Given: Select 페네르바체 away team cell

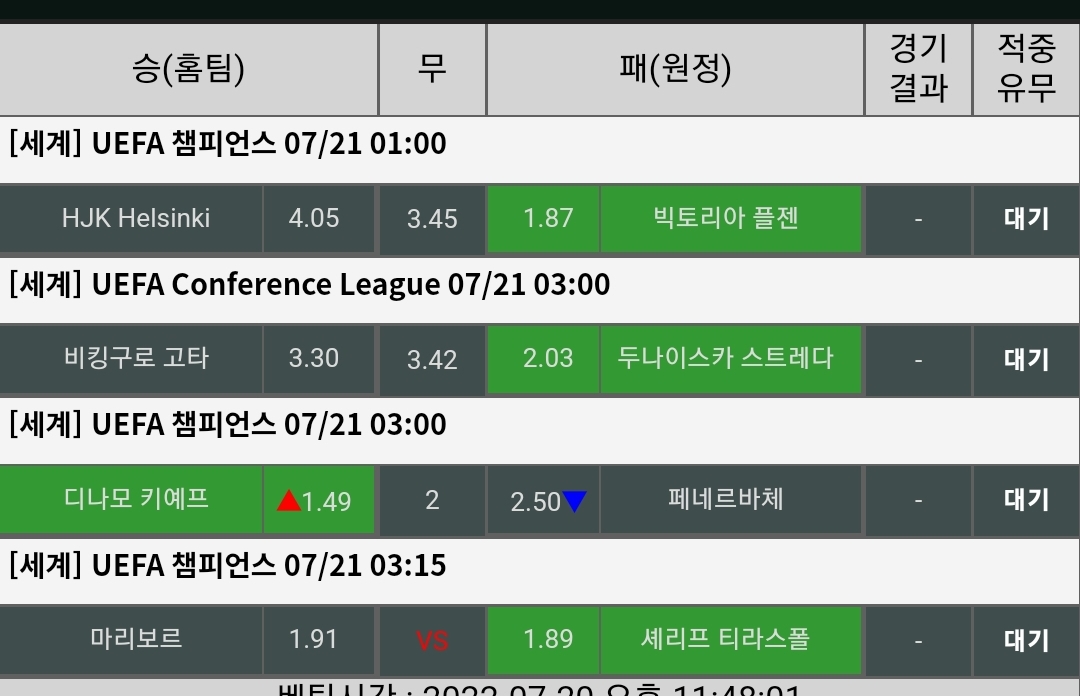Looking at the screenshot, I should pos(726,499).
